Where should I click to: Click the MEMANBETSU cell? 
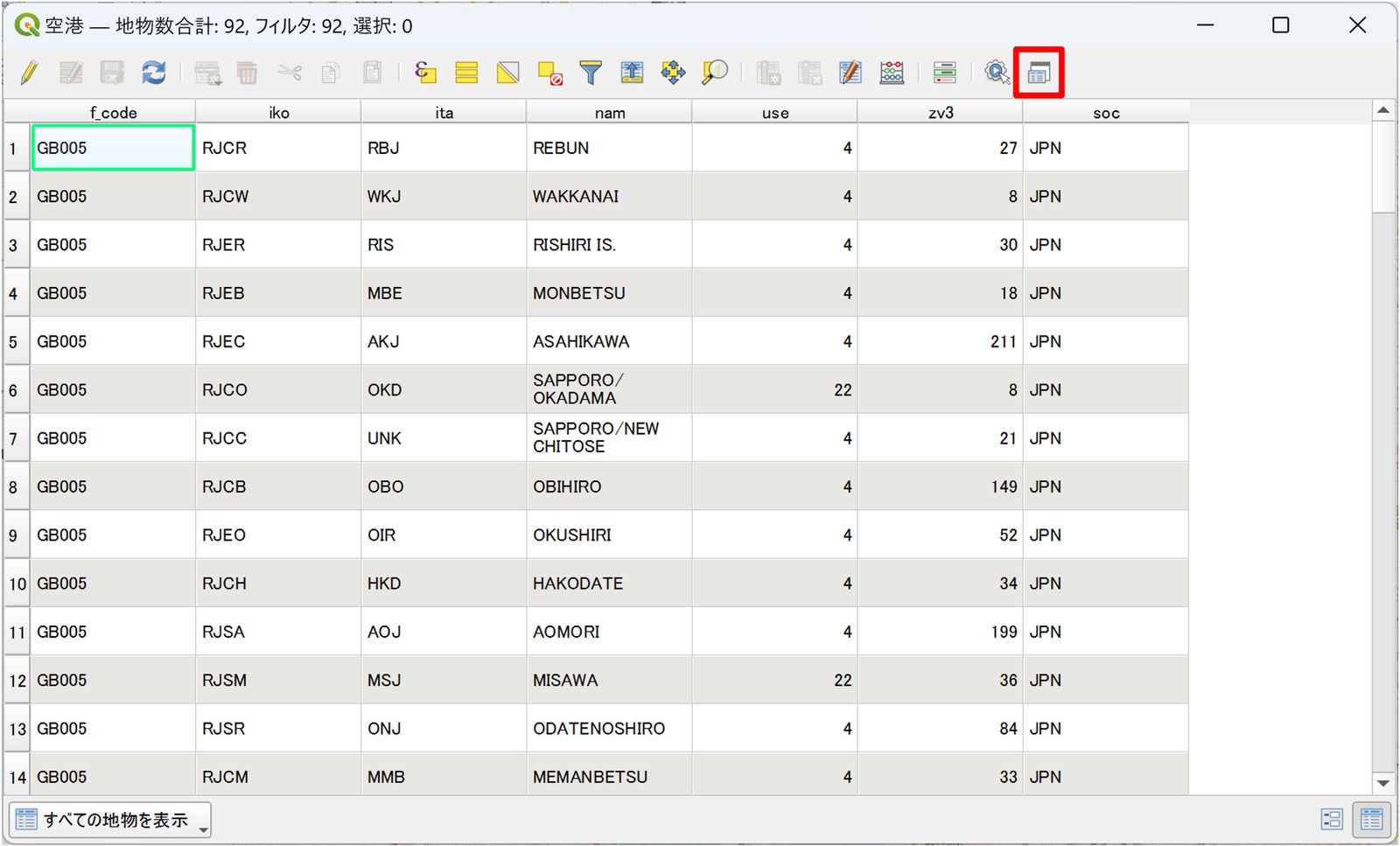(609, 776)
